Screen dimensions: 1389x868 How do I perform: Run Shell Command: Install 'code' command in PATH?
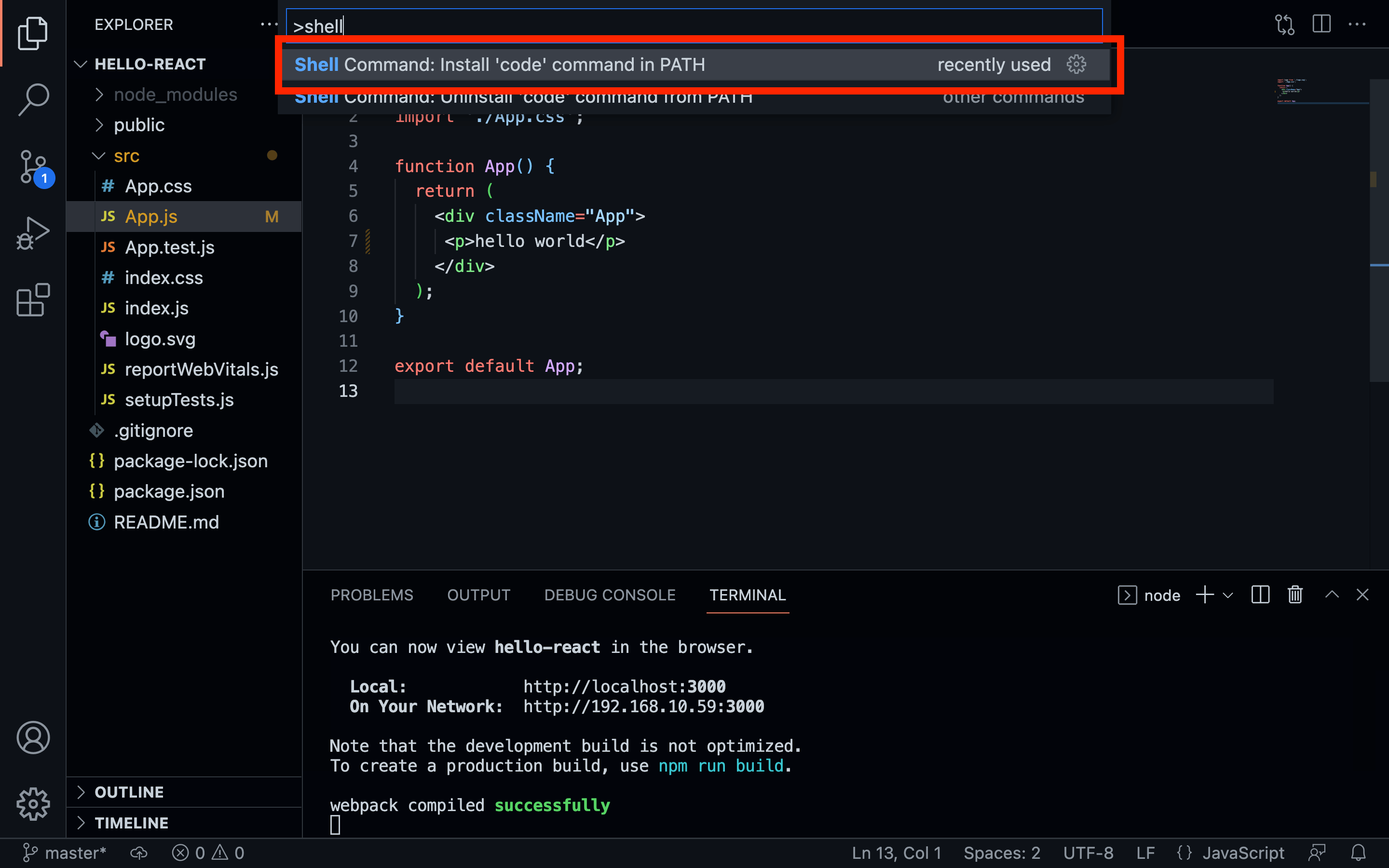574,64
